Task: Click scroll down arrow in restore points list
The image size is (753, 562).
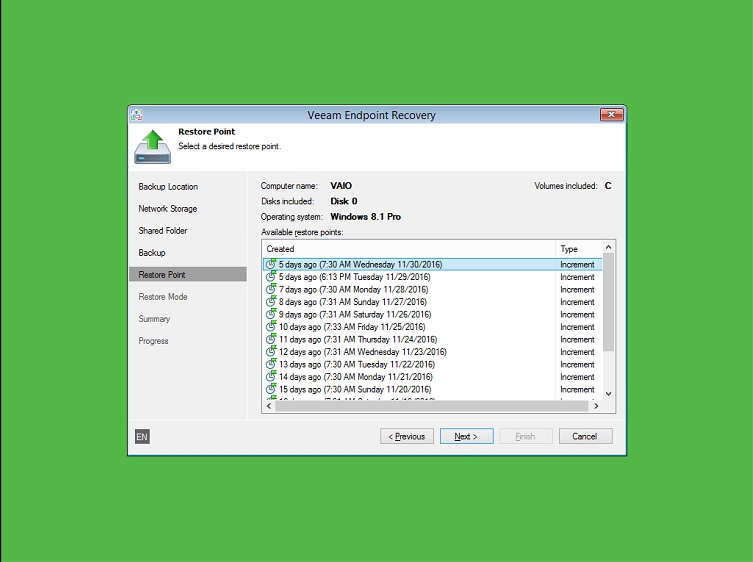Action: tap(608, 394)
